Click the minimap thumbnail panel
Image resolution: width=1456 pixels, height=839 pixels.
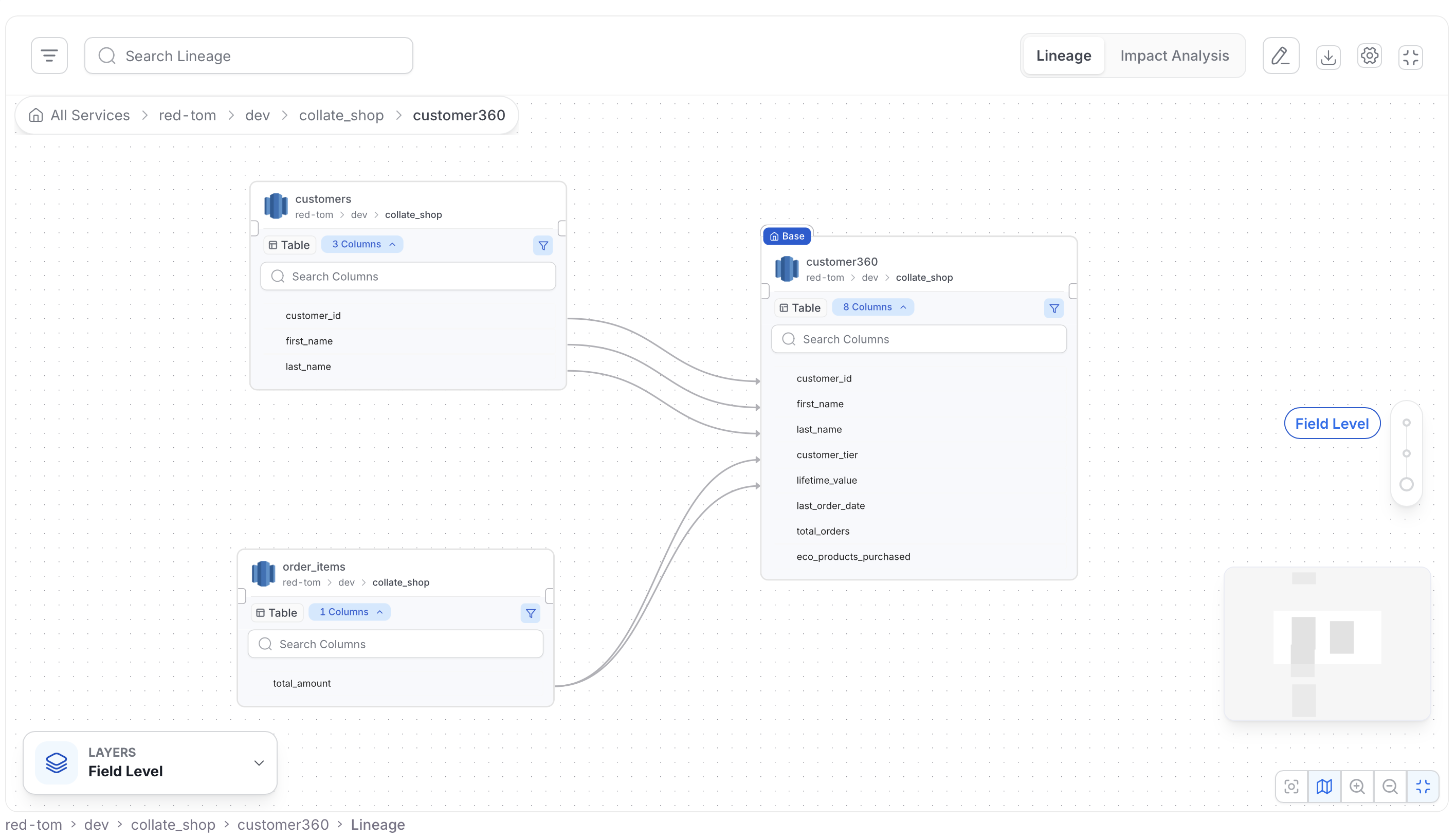click(x=1327, y=644)
